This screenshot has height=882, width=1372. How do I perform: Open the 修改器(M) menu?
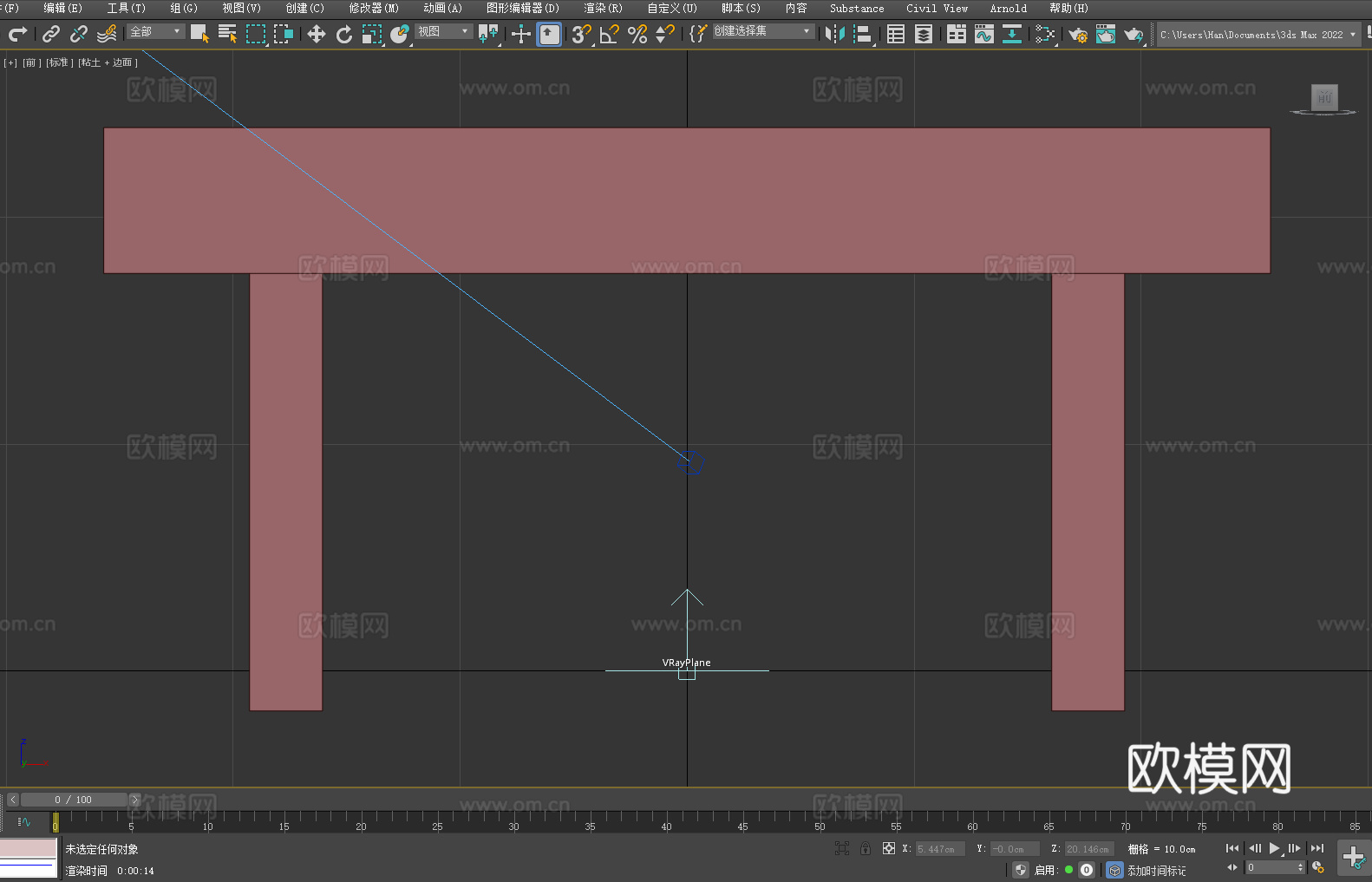pyautogui.click(x=374, y=8)
